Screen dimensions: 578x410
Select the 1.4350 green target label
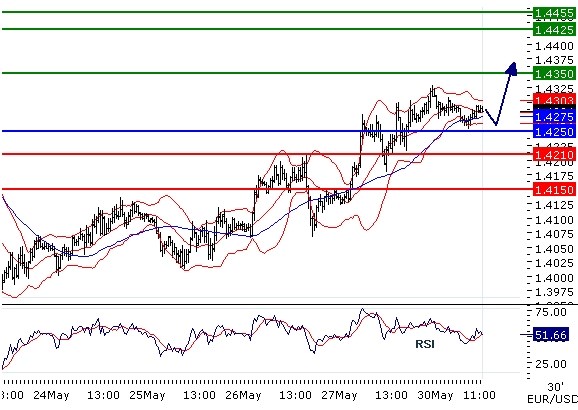554,73
